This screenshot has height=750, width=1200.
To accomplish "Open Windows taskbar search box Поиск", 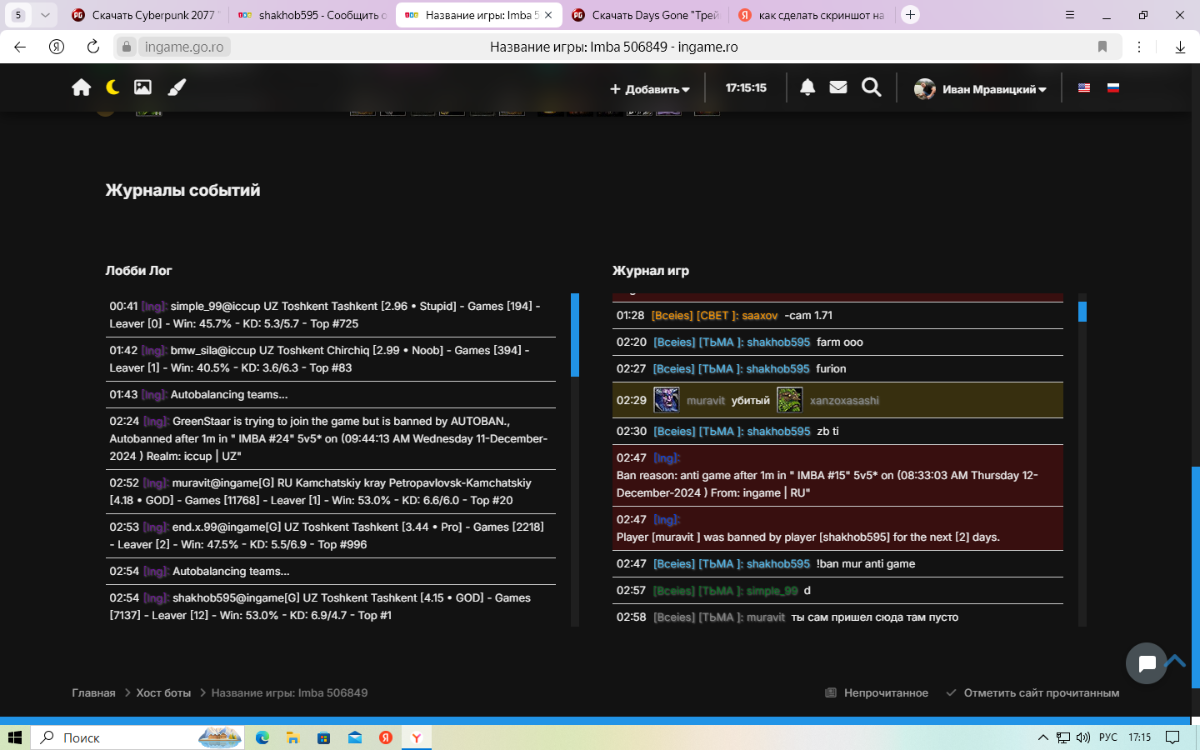I will (110, 738).
